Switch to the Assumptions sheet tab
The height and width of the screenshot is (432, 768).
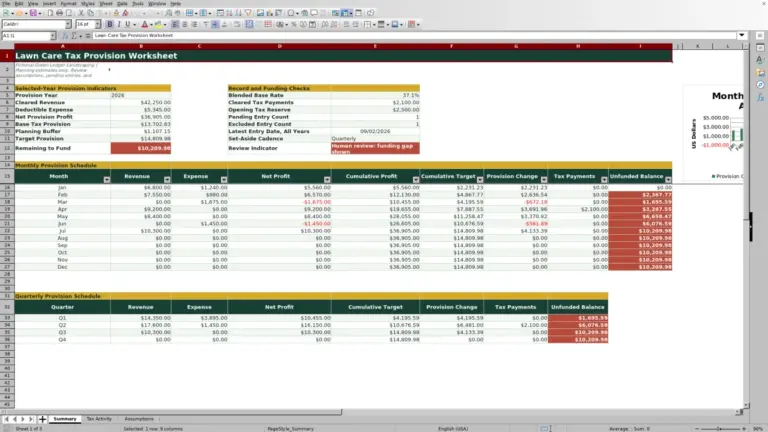pyautogui.click(x=139, y=419)
